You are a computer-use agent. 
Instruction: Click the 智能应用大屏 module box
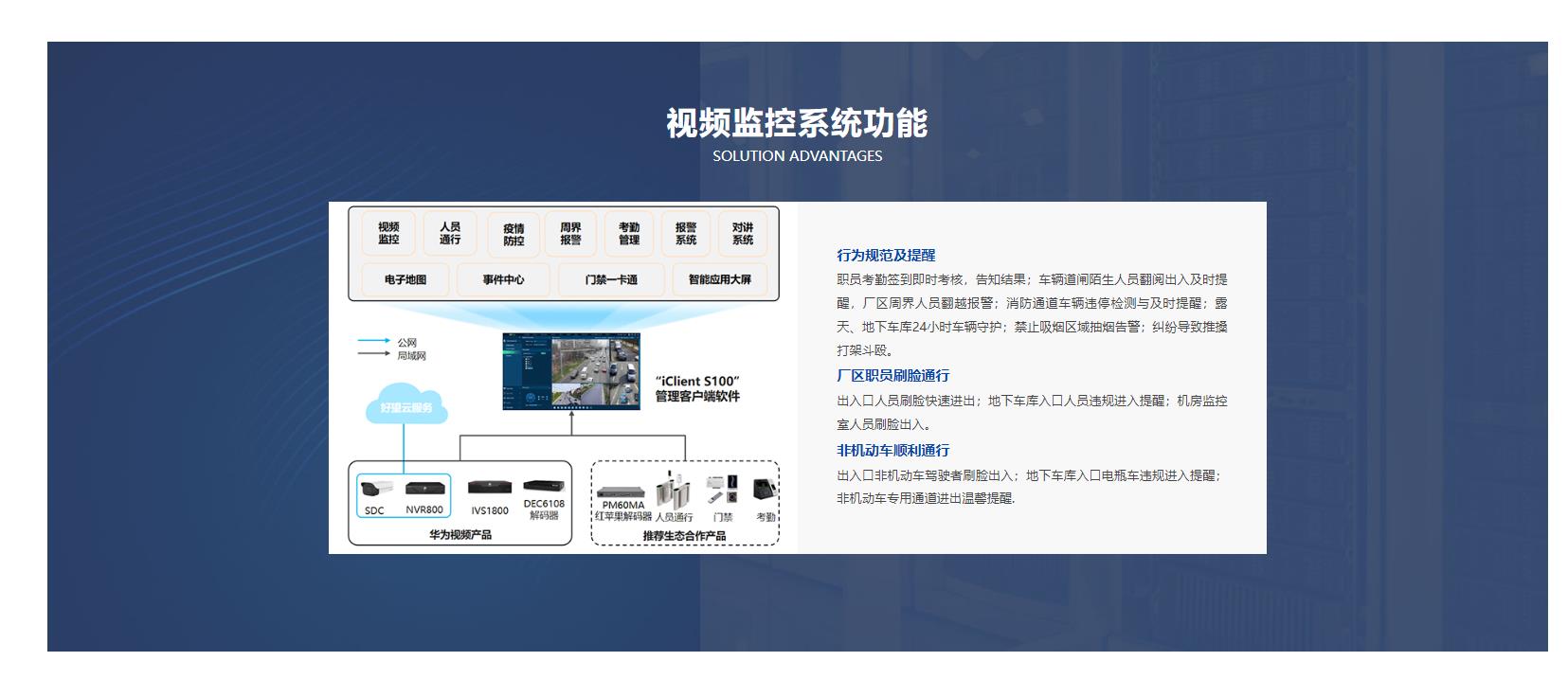click(x=719, y=279)
